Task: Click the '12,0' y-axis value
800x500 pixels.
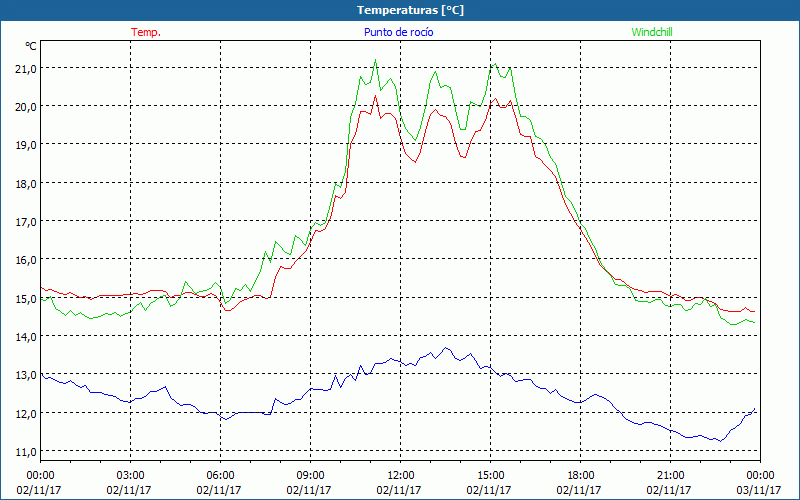Action: (x=25, y=413)
